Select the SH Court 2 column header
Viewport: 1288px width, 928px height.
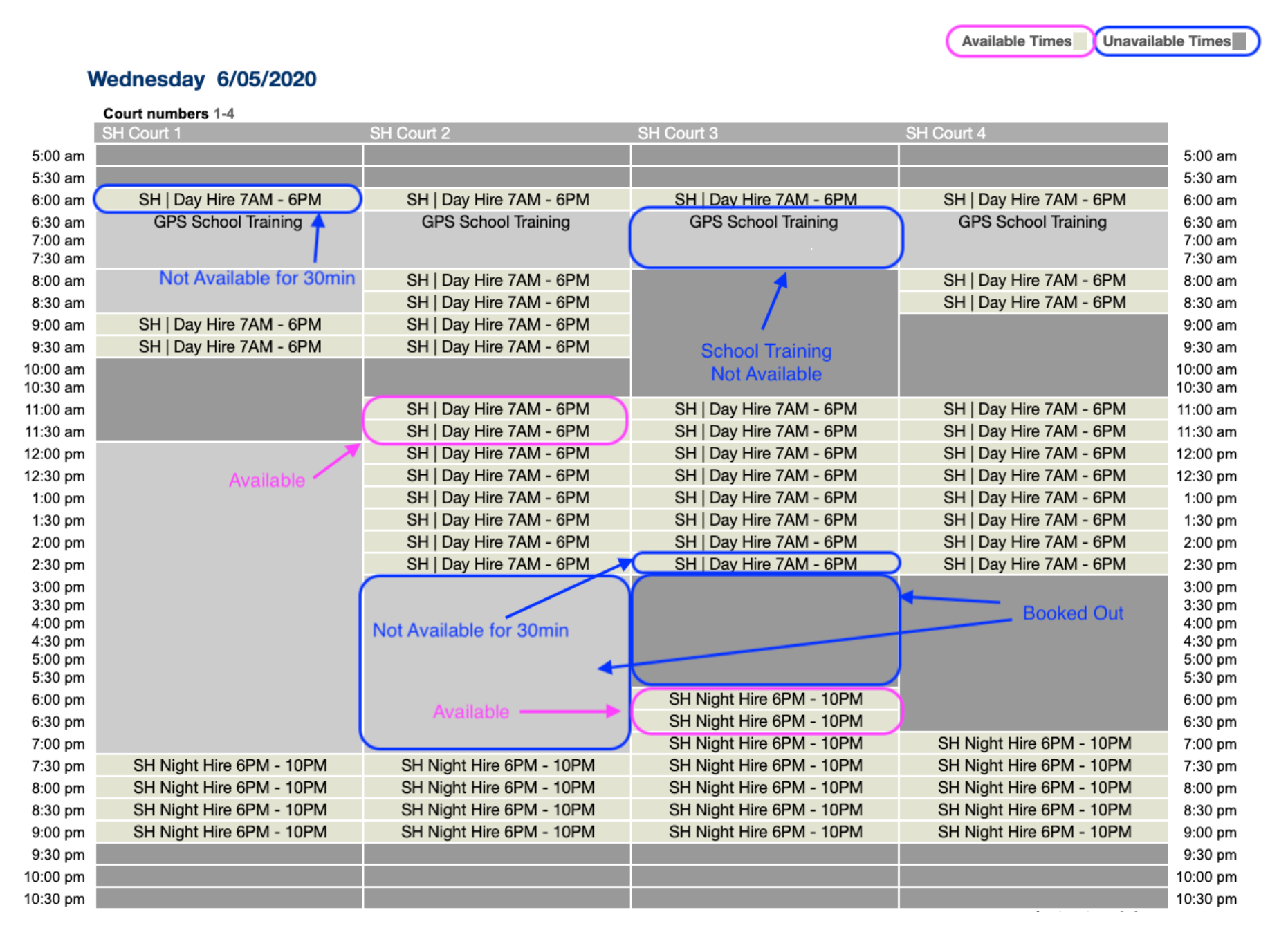[497, 133]
